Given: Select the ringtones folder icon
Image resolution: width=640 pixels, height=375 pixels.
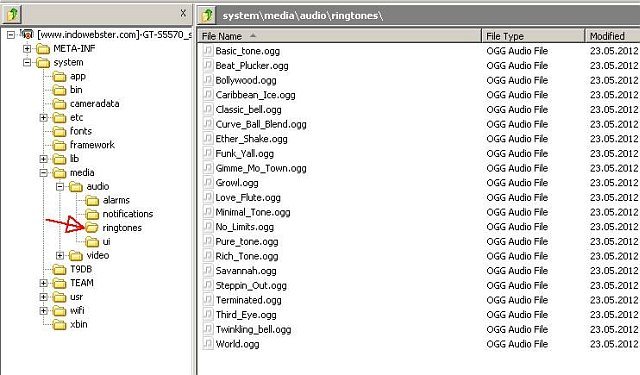Looking at the screenshot, I should (x=93, y=228).
